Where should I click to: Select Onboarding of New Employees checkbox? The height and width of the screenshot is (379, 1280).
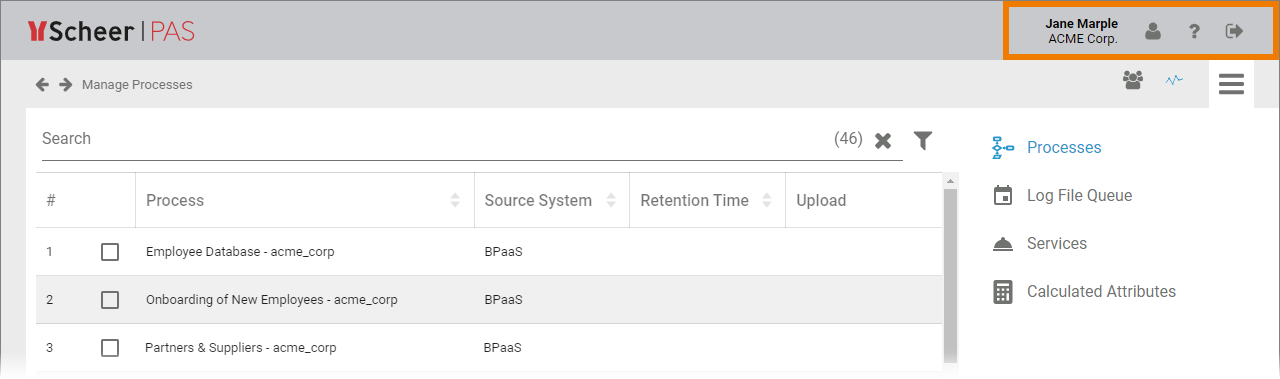point(110,300)
